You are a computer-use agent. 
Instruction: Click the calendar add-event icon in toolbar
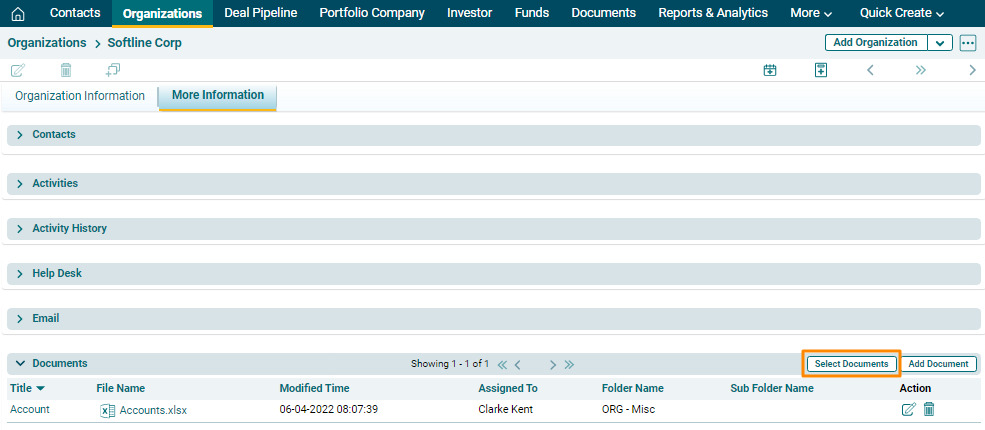(770, 70)
